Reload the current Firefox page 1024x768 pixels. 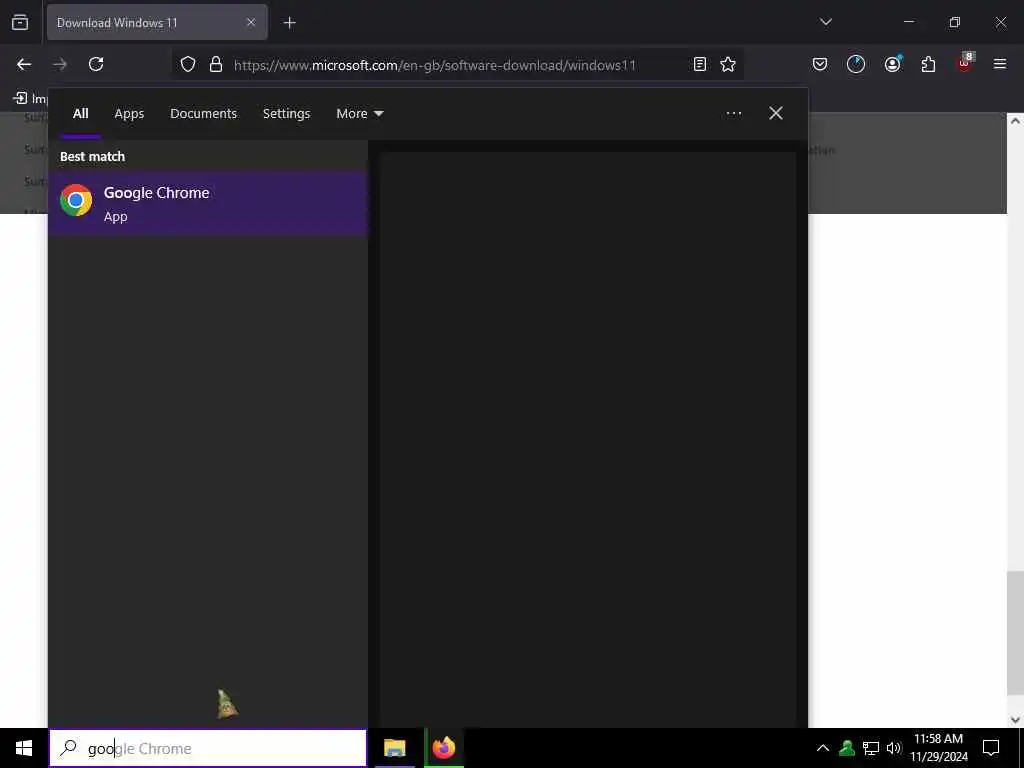point(96,64)
